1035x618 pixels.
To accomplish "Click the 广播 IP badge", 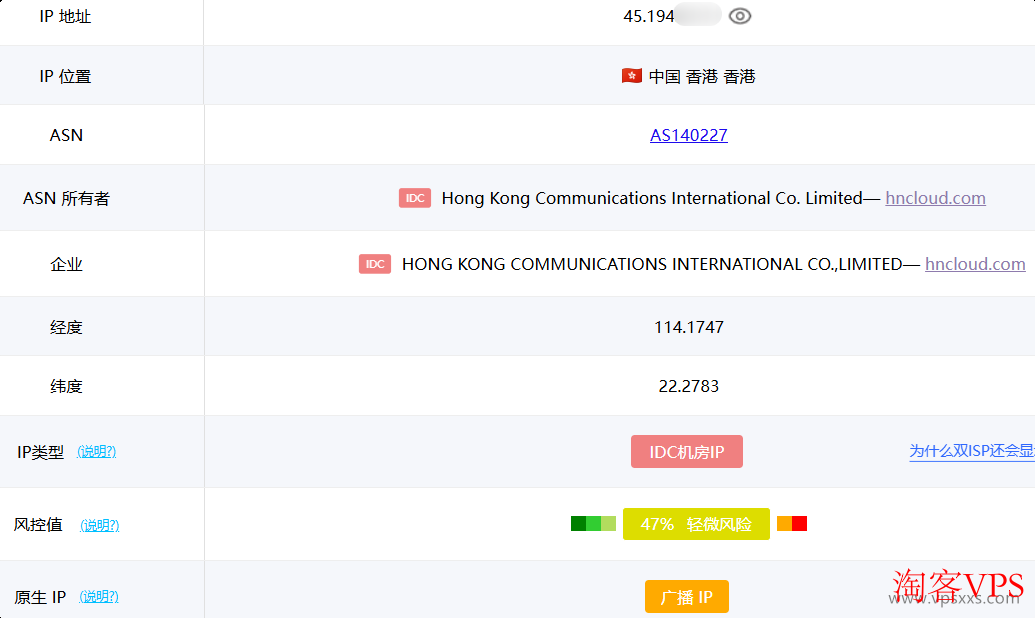I will [686, 596].
